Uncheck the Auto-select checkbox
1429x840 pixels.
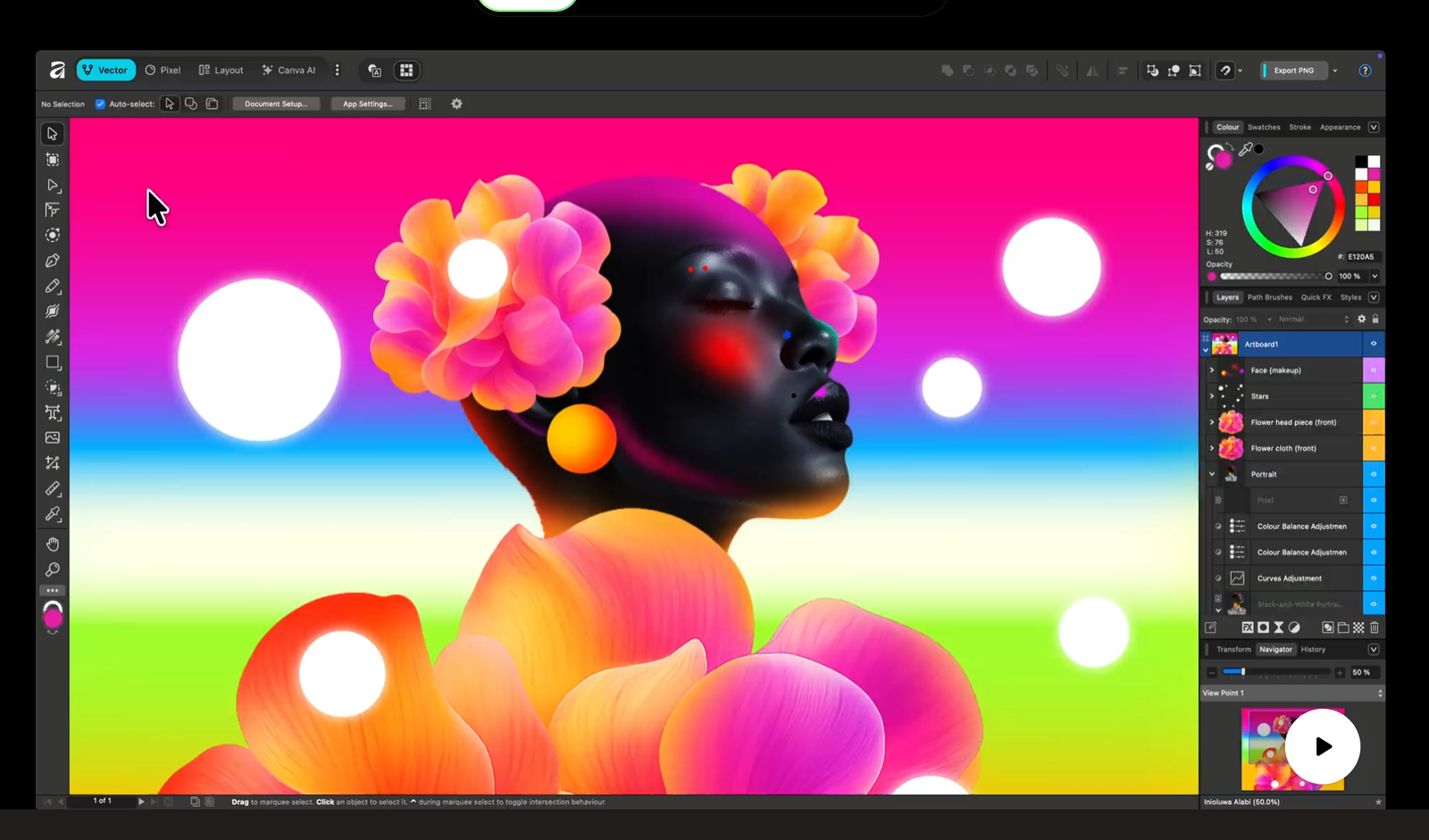point(100,104)
